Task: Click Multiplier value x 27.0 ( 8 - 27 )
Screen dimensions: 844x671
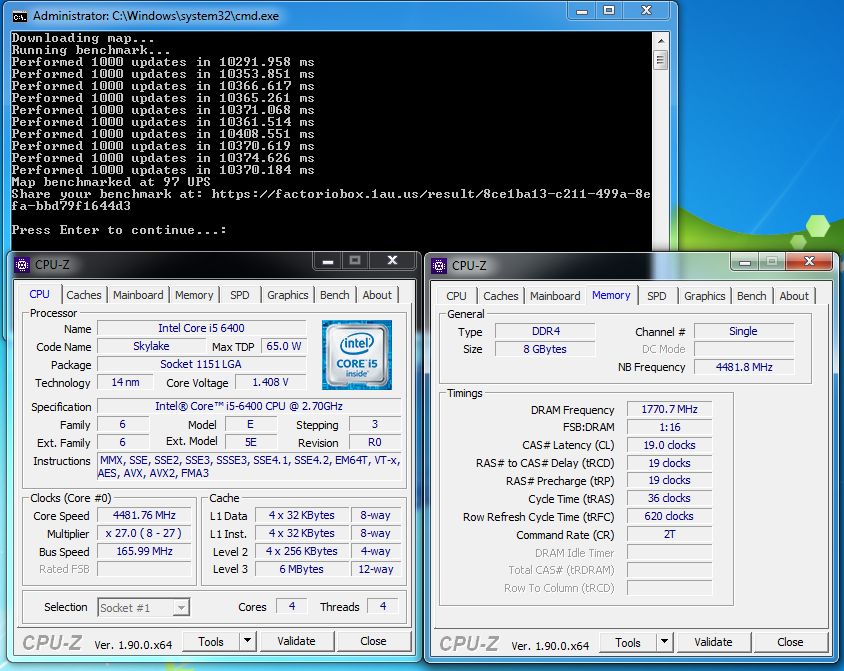Action: click(x=144, y=533)
